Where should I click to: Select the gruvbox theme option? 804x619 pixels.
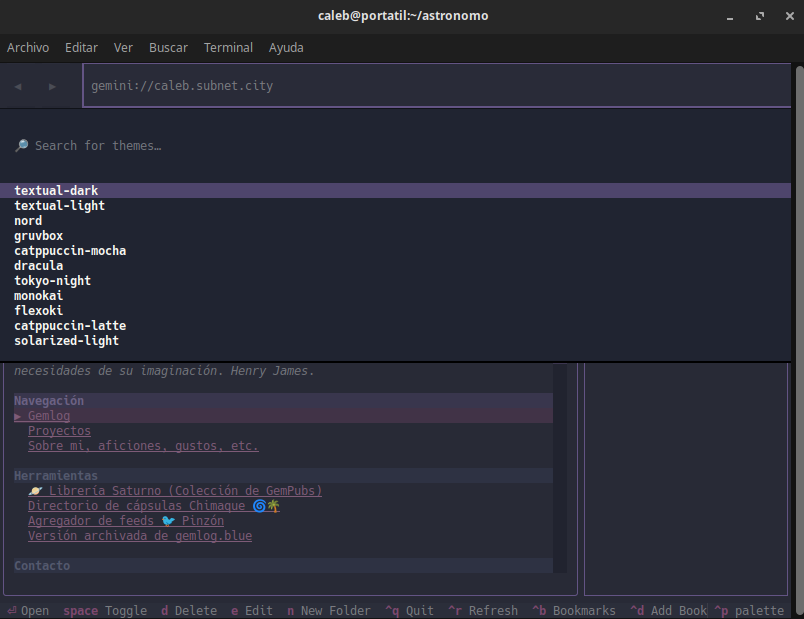pyautogui.click(x=39, y=236)
